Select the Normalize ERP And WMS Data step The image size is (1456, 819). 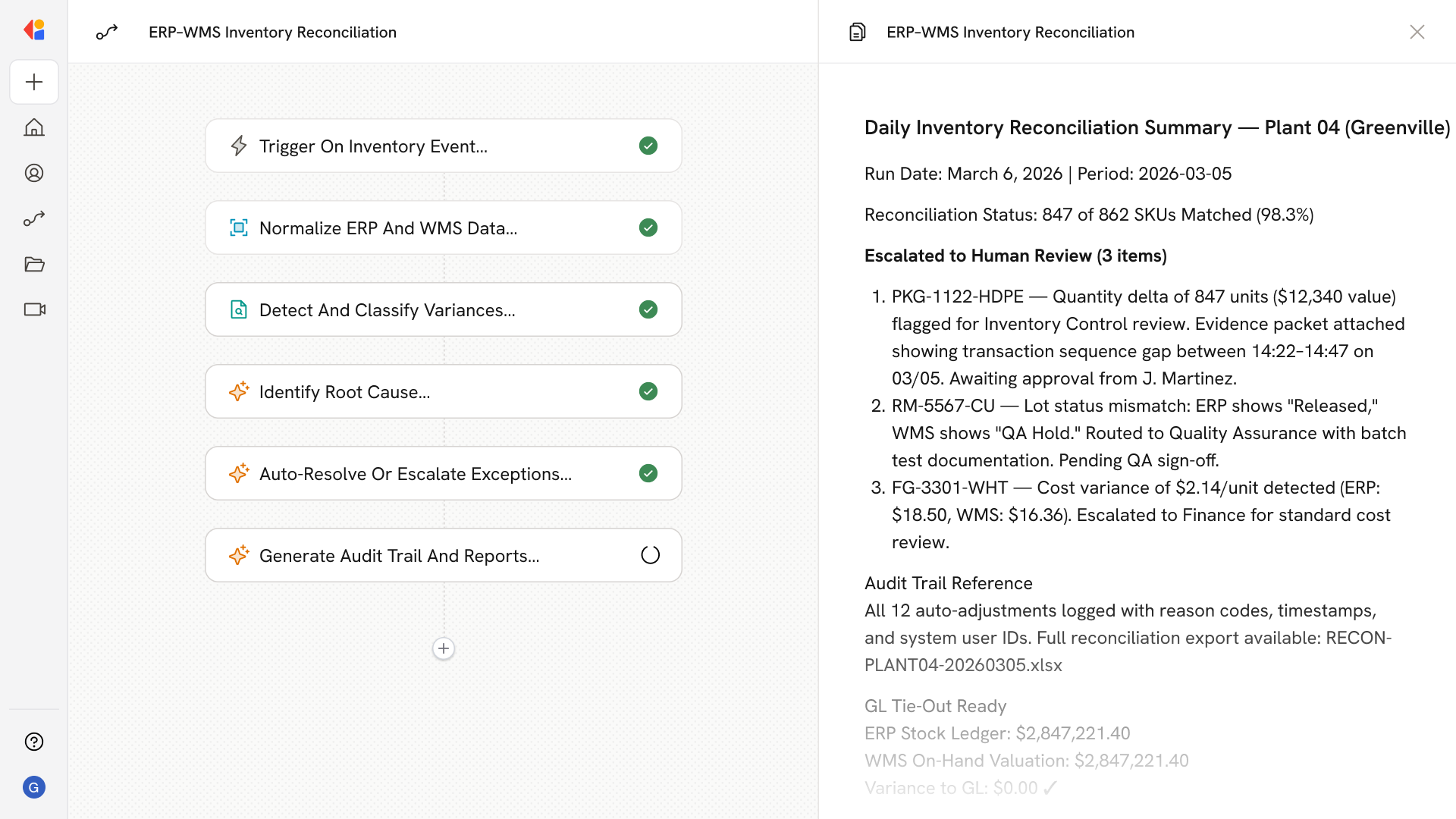(x=443, y=227)
